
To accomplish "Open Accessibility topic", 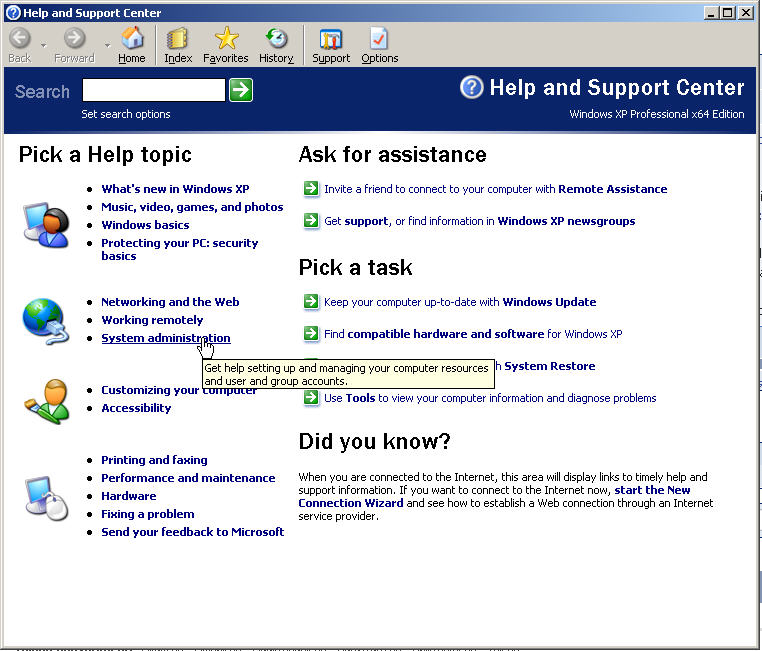I will 136,408.
